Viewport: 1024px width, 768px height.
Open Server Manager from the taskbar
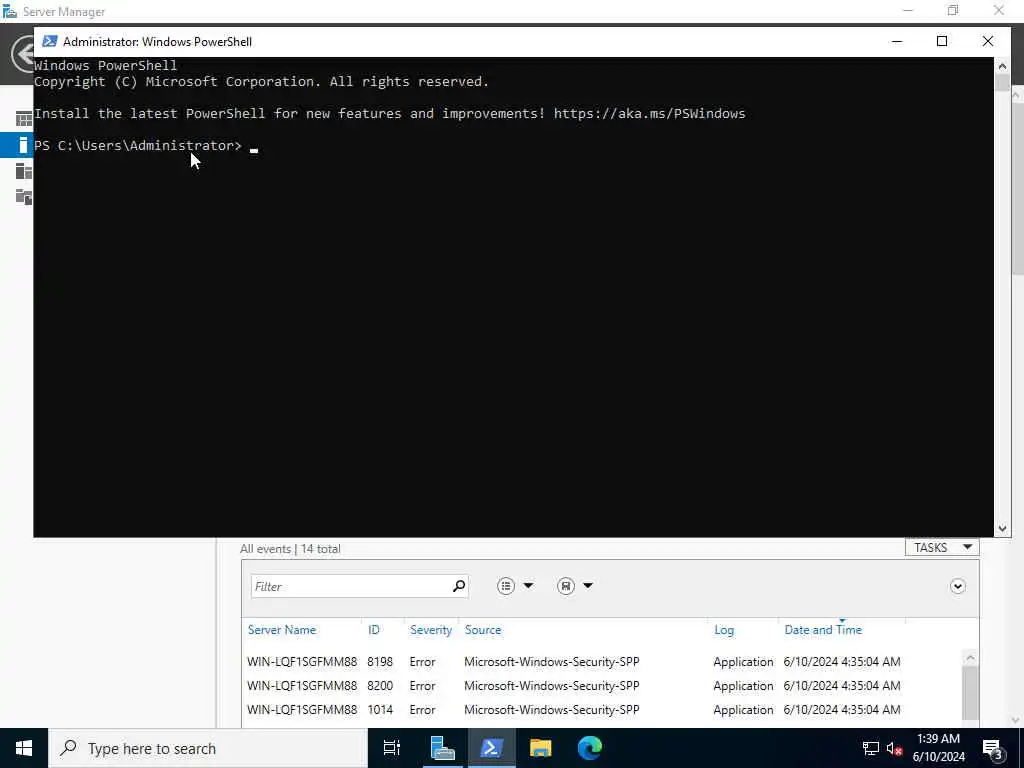pyautogui.click(x=442, y=748)
